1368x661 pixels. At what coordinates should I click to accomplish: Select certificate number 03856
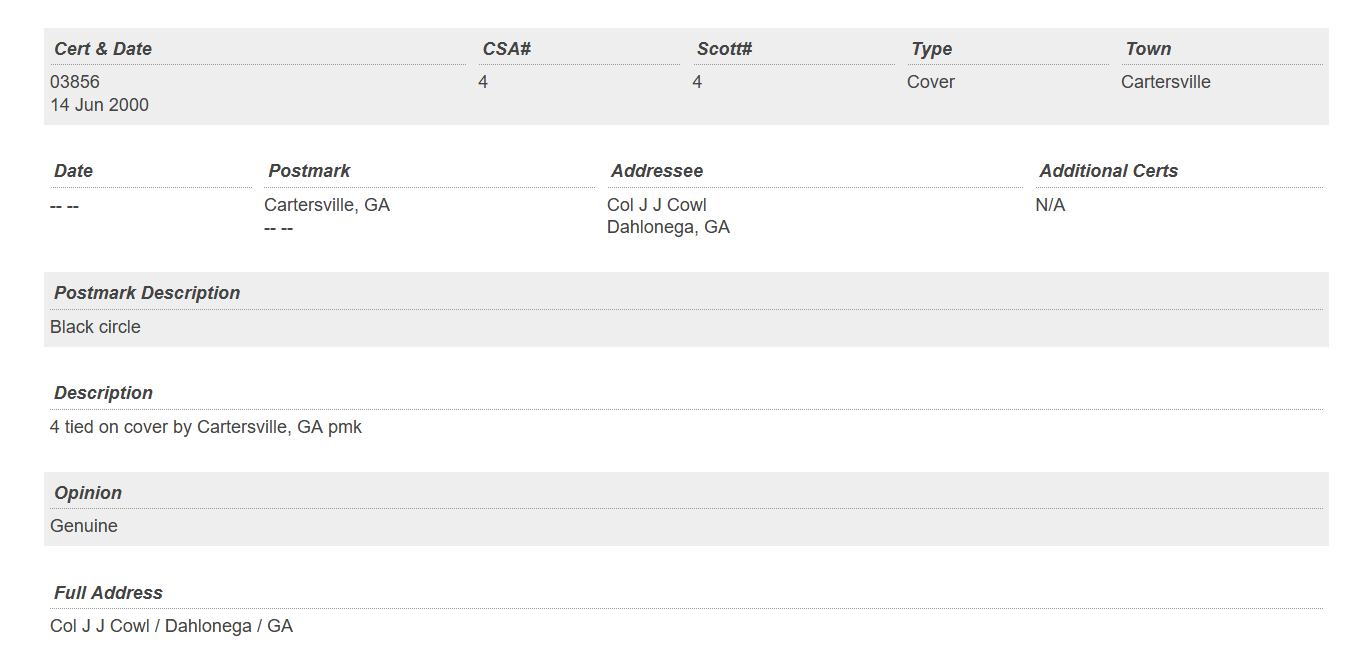point(75,82)
